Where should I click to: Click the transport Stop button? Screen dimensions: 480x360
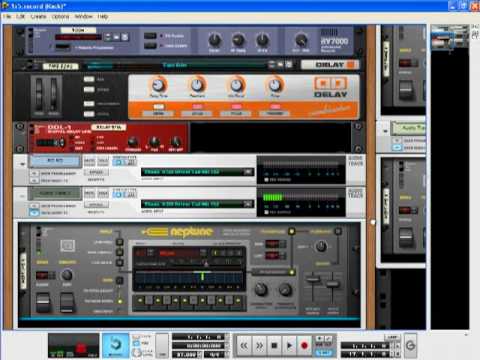[274, 346]
